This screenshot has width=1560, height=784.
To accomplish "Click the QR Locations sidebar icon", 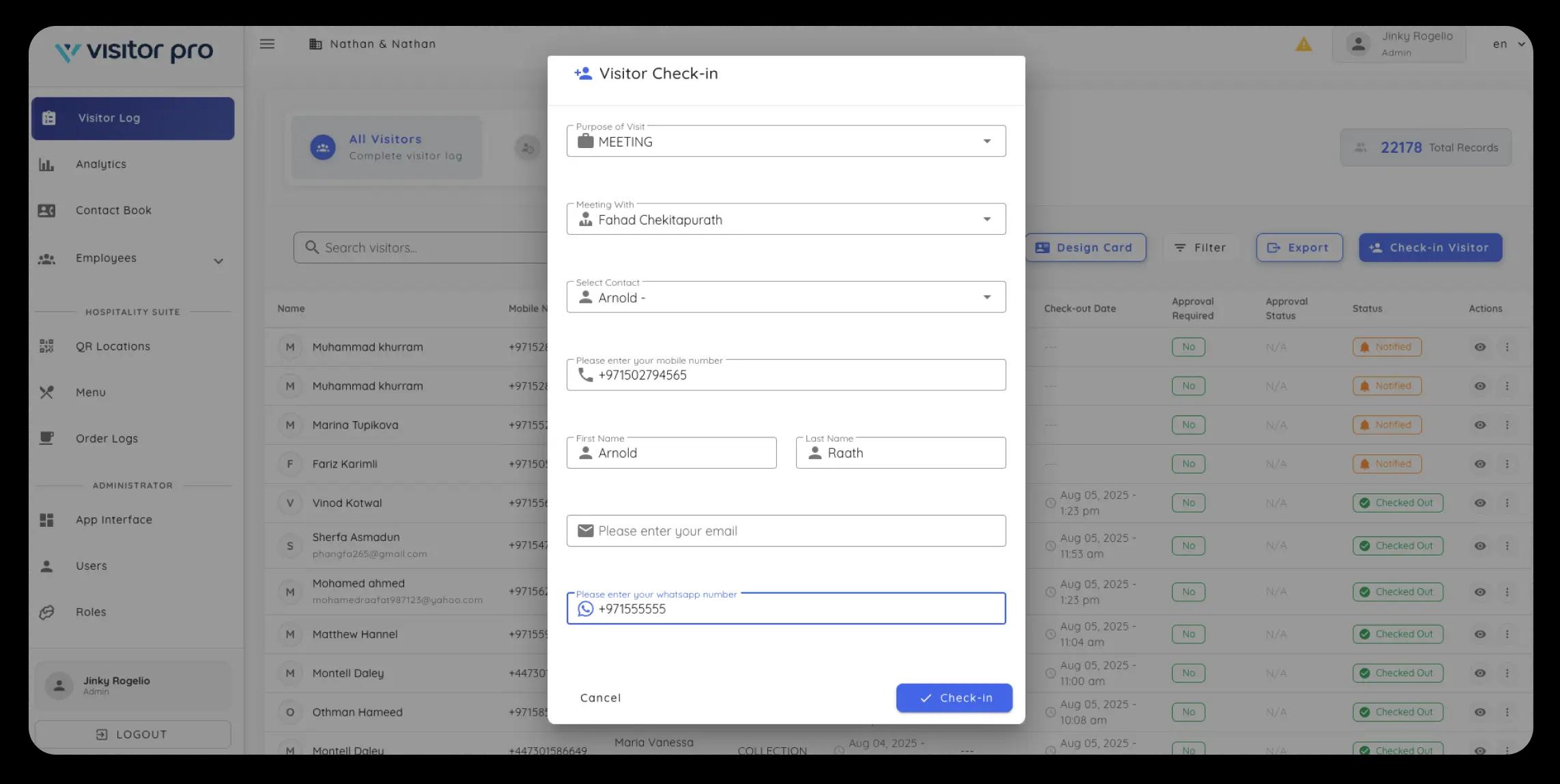I will 46,347.
